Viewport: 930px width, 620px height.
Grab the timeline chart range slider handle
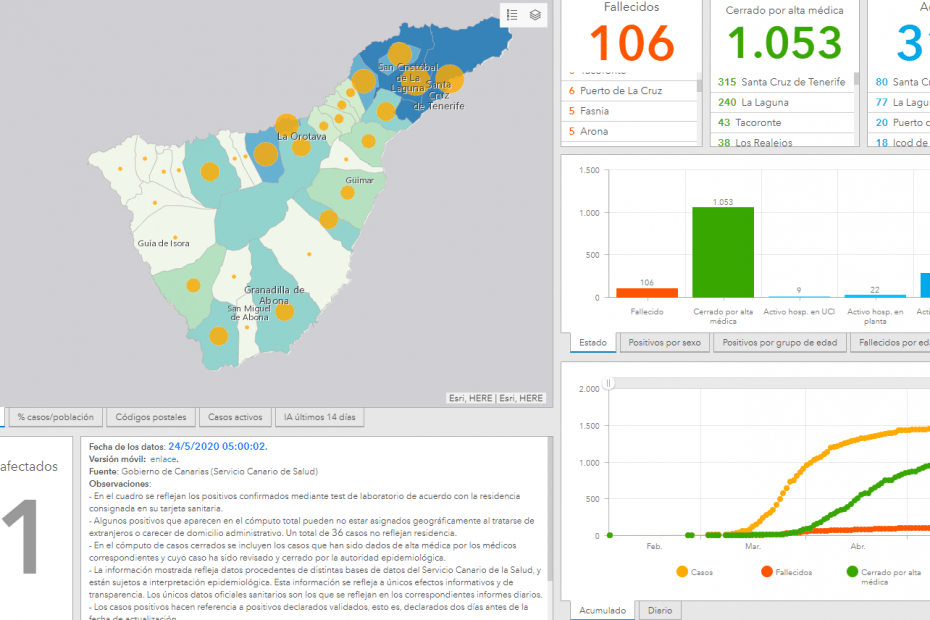(x=608, y=383)
